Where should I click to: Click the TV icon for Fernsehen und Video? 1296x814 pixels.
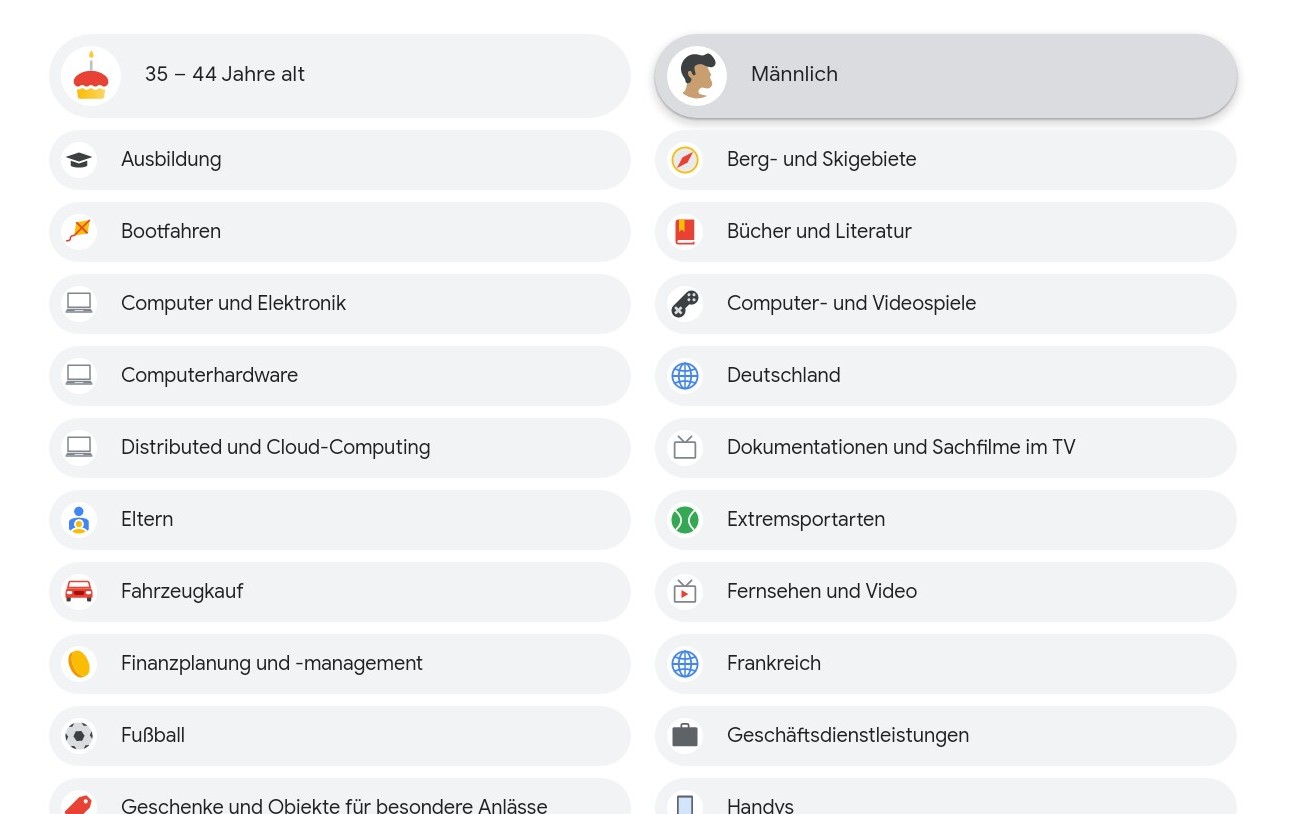[685, 591]
